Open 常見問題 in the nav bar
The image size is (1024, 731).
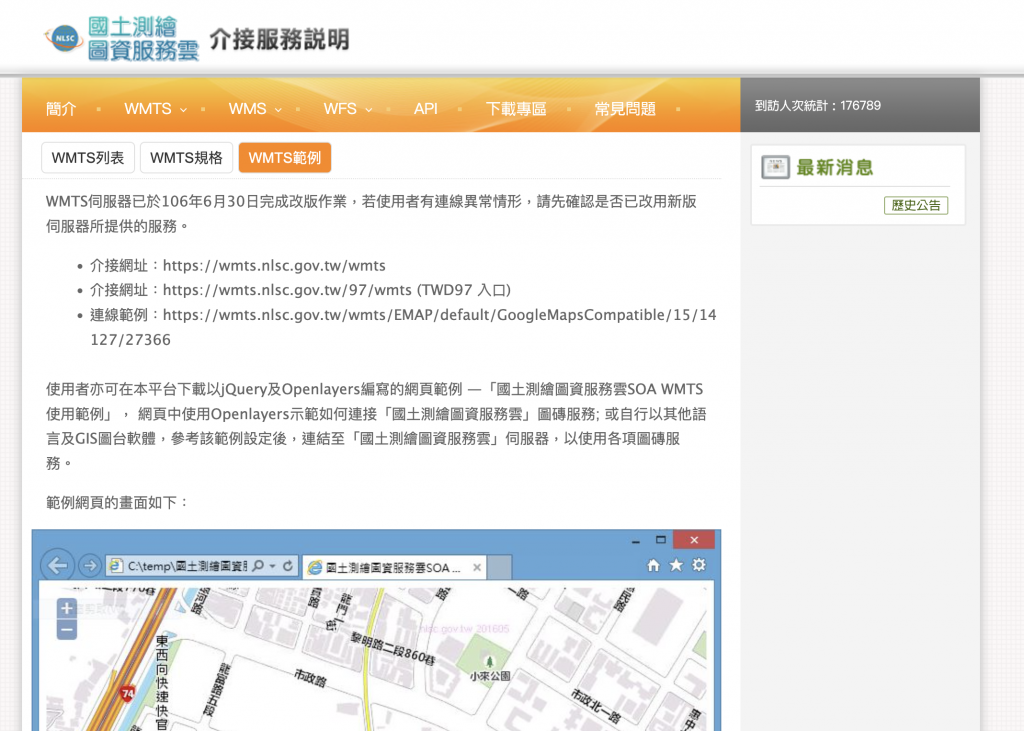pyautogui.click(x=625, y=108)
